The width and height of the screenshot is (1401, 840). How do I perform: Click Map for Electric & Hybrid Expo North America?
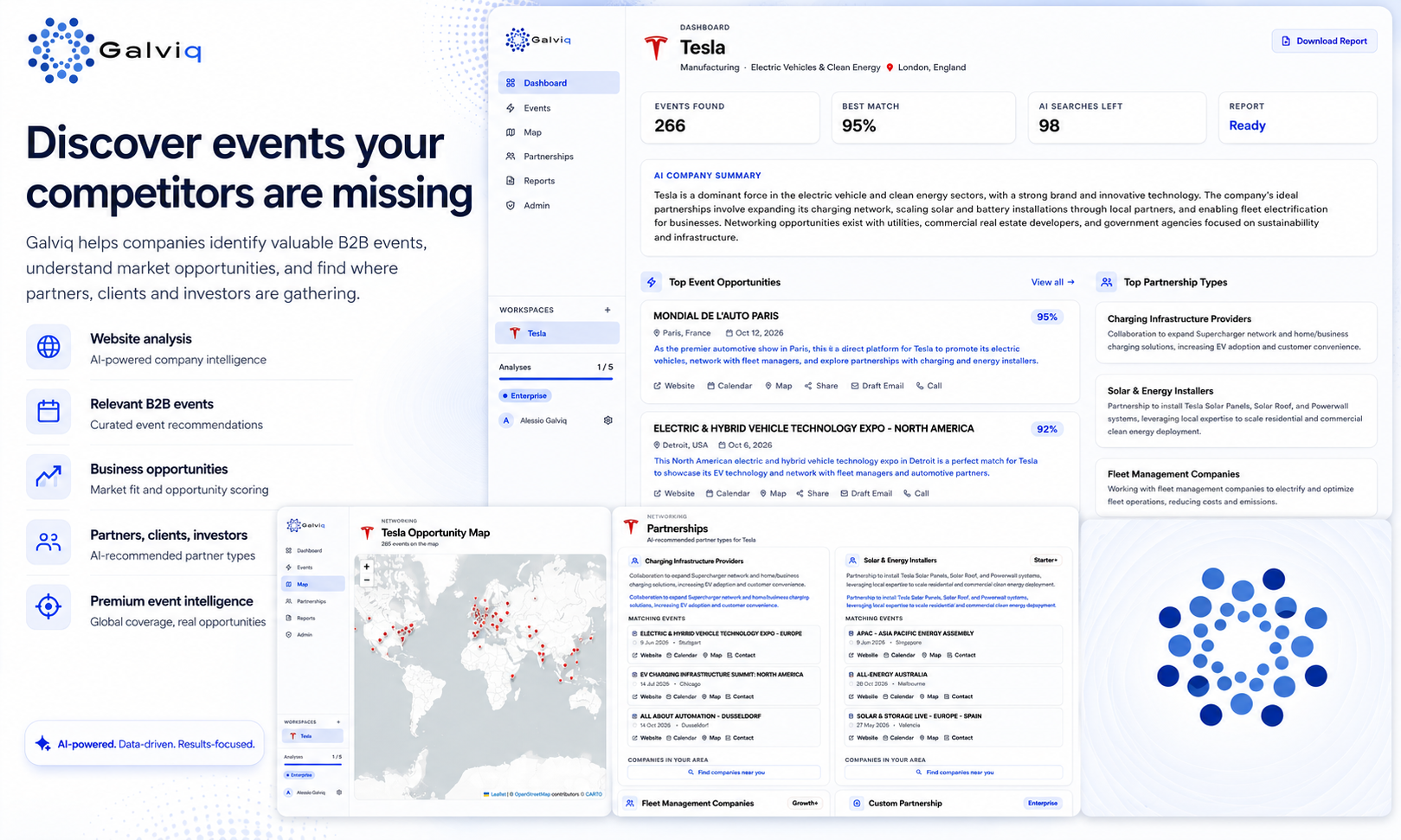774,493
